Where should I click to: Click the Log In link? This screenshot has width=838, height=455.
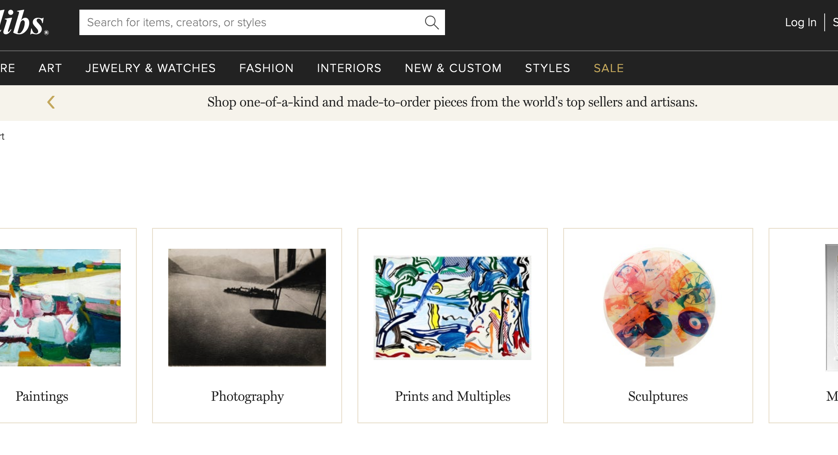(x=800, y=22)
